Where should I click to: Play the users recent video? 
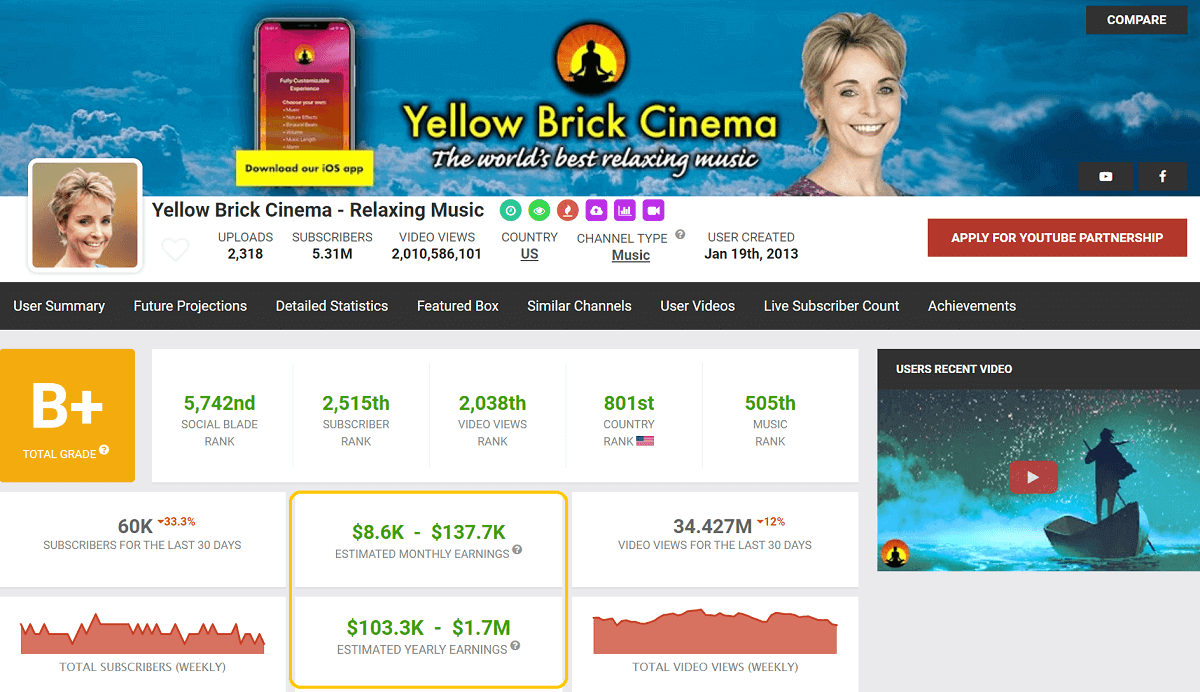coord(1033,478)
